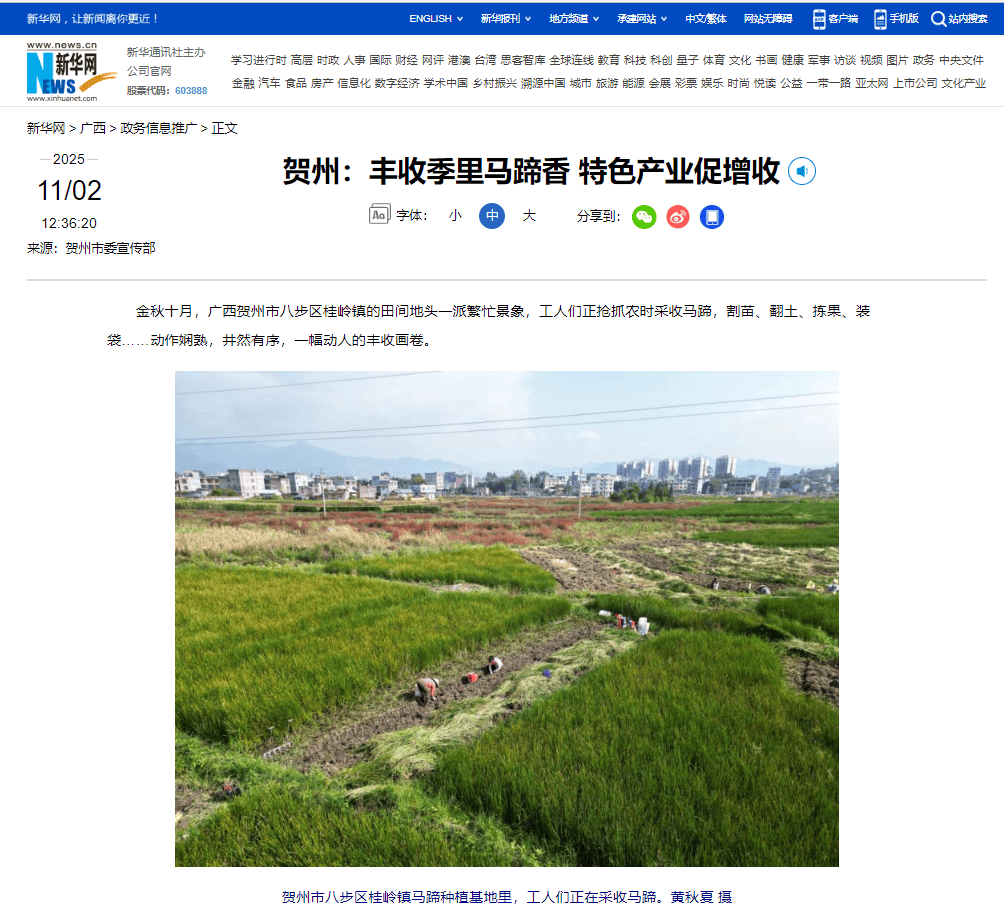Click the water chestnut field harvest photo
Screen dimensions: 1004x919
506,618
